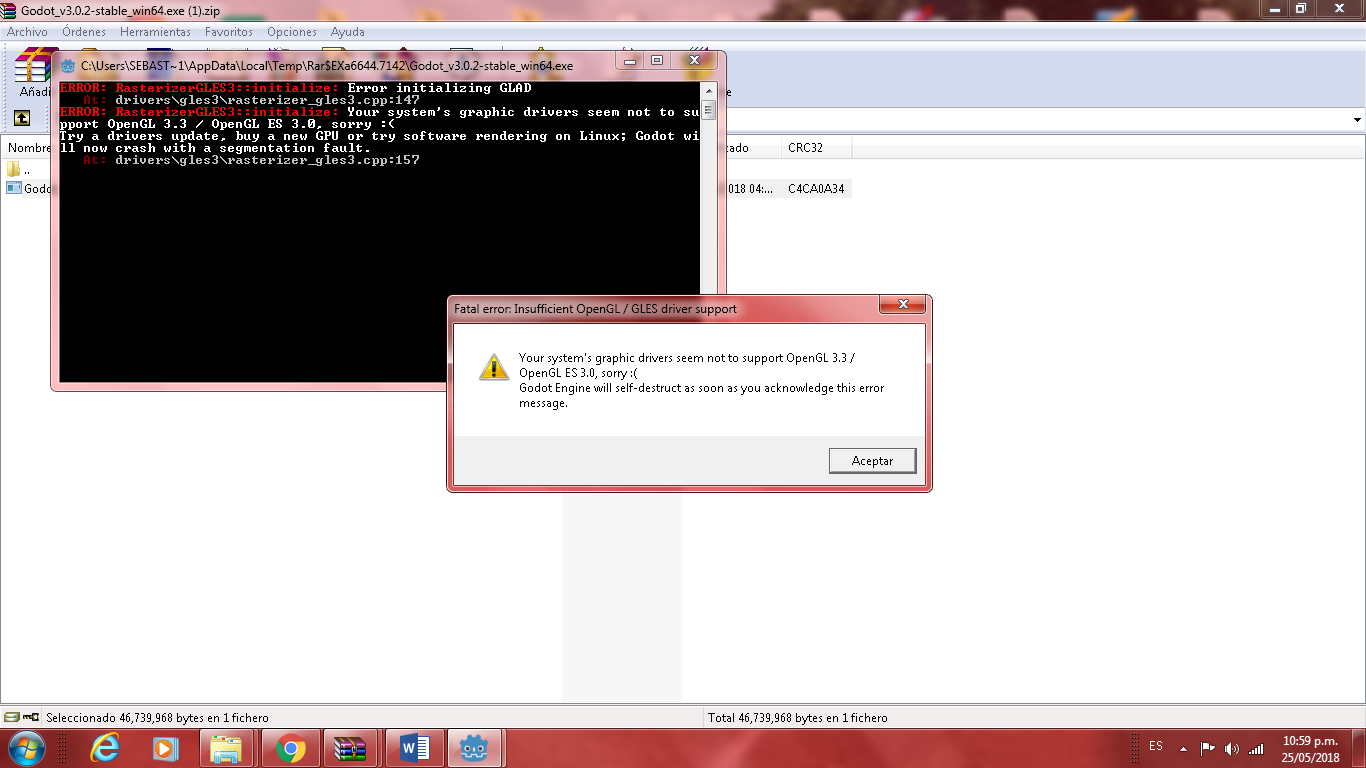Switch to Godot Engine in taskbar
This screenshot has height=768, width=1366.
pos(476,748)
